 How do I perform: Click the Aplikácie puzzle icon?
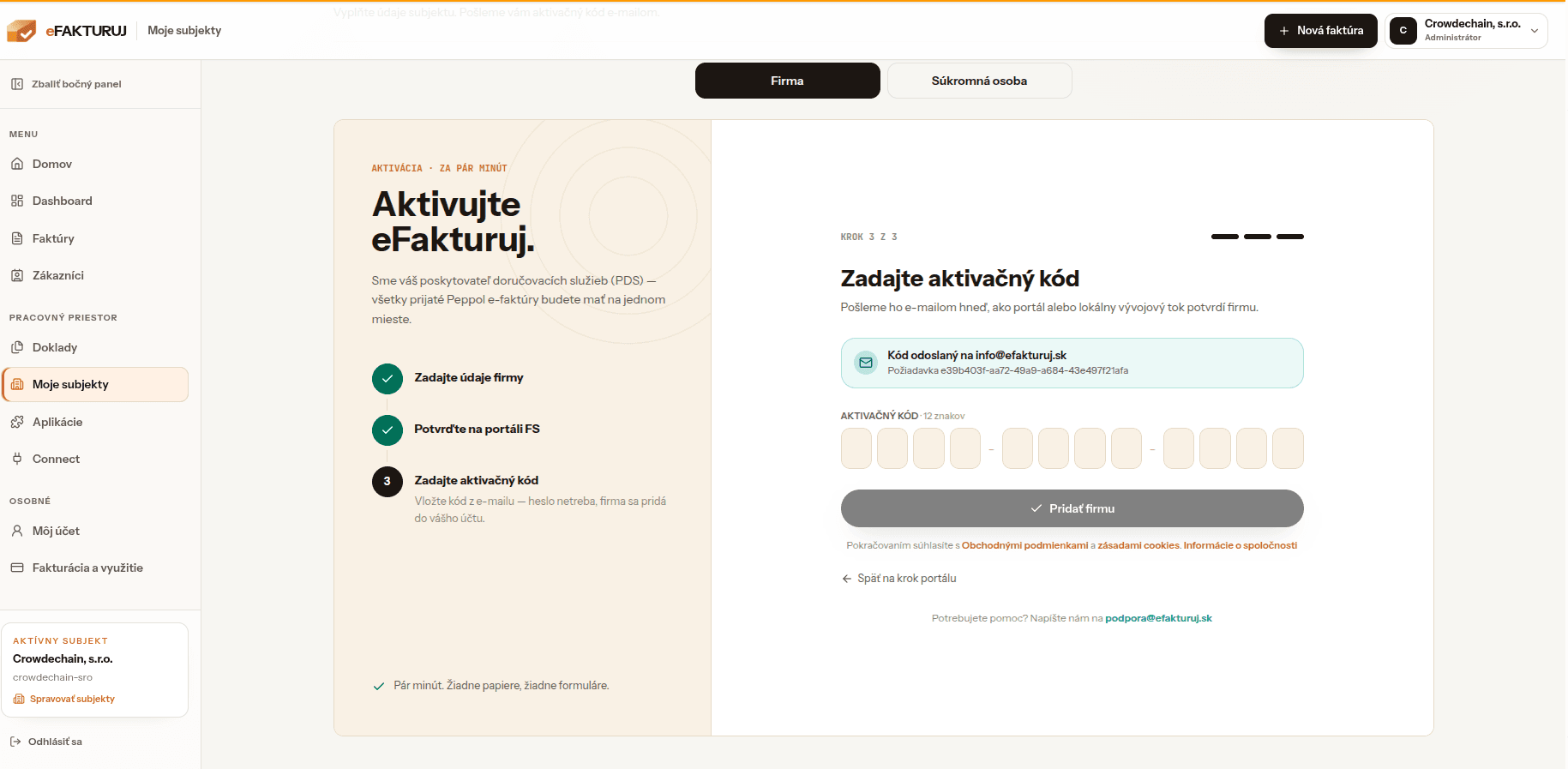17,422
